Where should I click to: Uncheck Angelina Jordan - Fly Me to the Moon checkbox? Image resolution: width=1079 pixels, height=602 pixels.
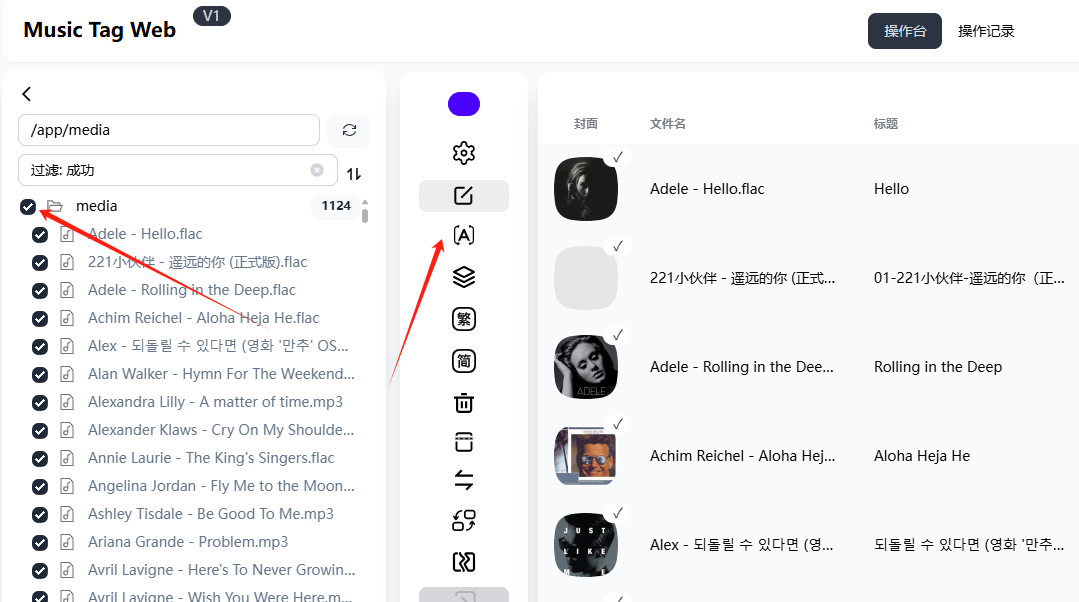(x=40, y=486)
